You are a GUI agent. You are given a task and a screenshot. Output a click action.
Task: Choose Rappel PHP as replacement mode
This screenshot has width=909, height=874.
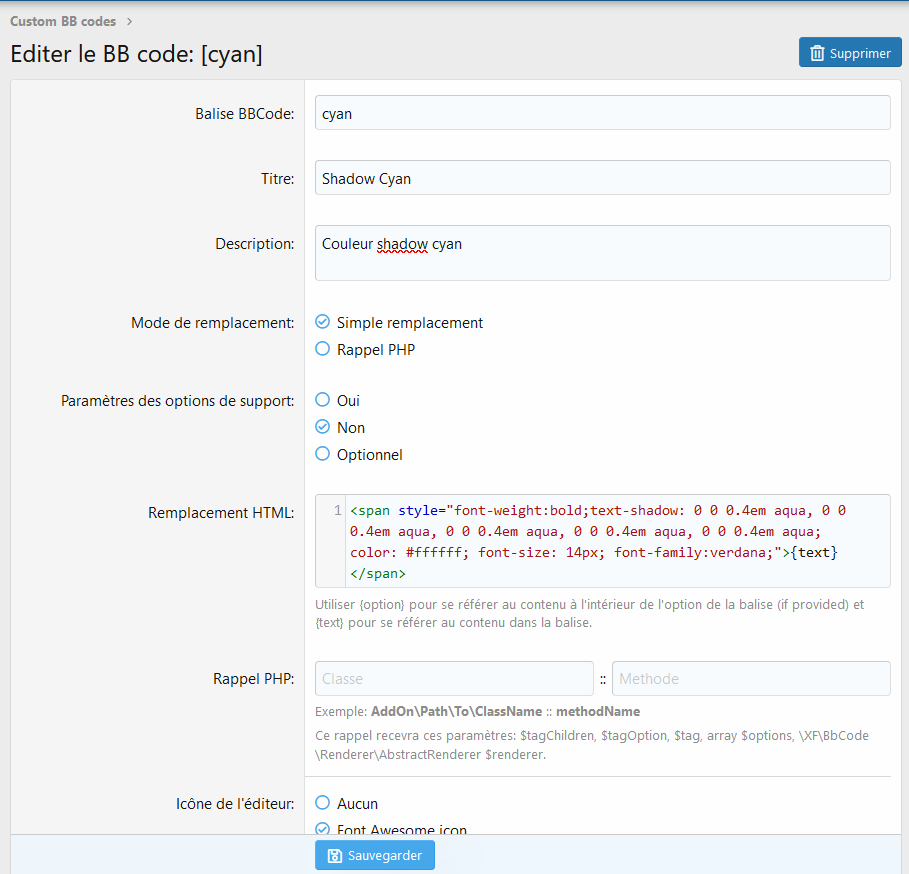tap(322, 349)
